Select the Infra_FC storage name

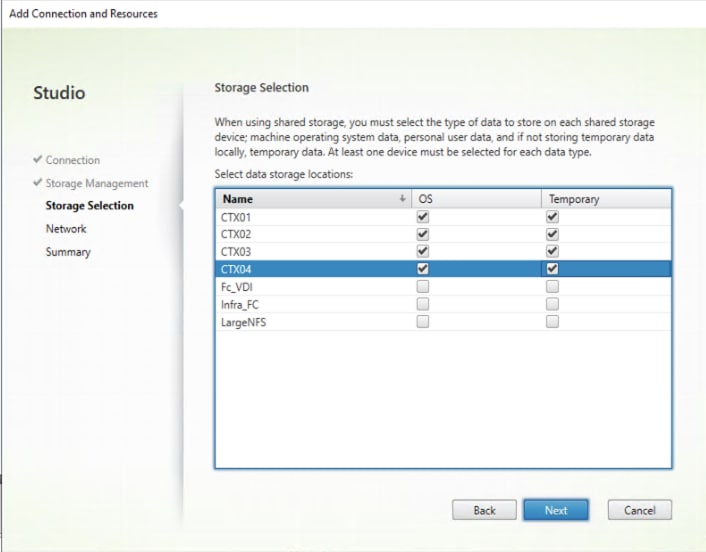click(x=240, y=305)
